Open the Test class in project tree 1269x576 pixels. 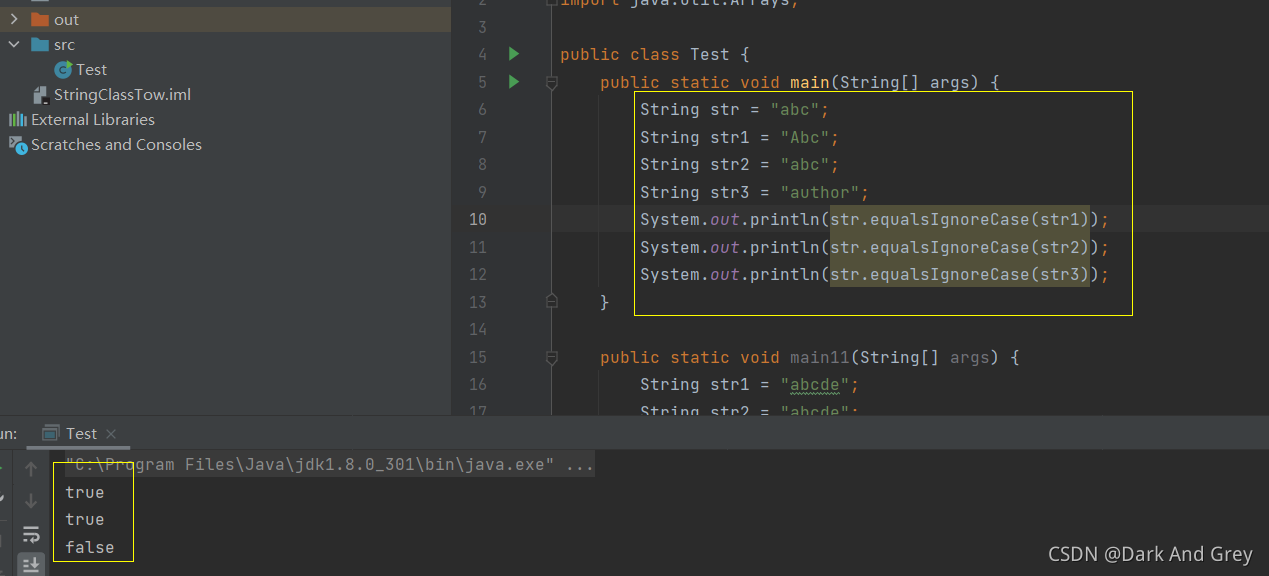pos(91,69)
